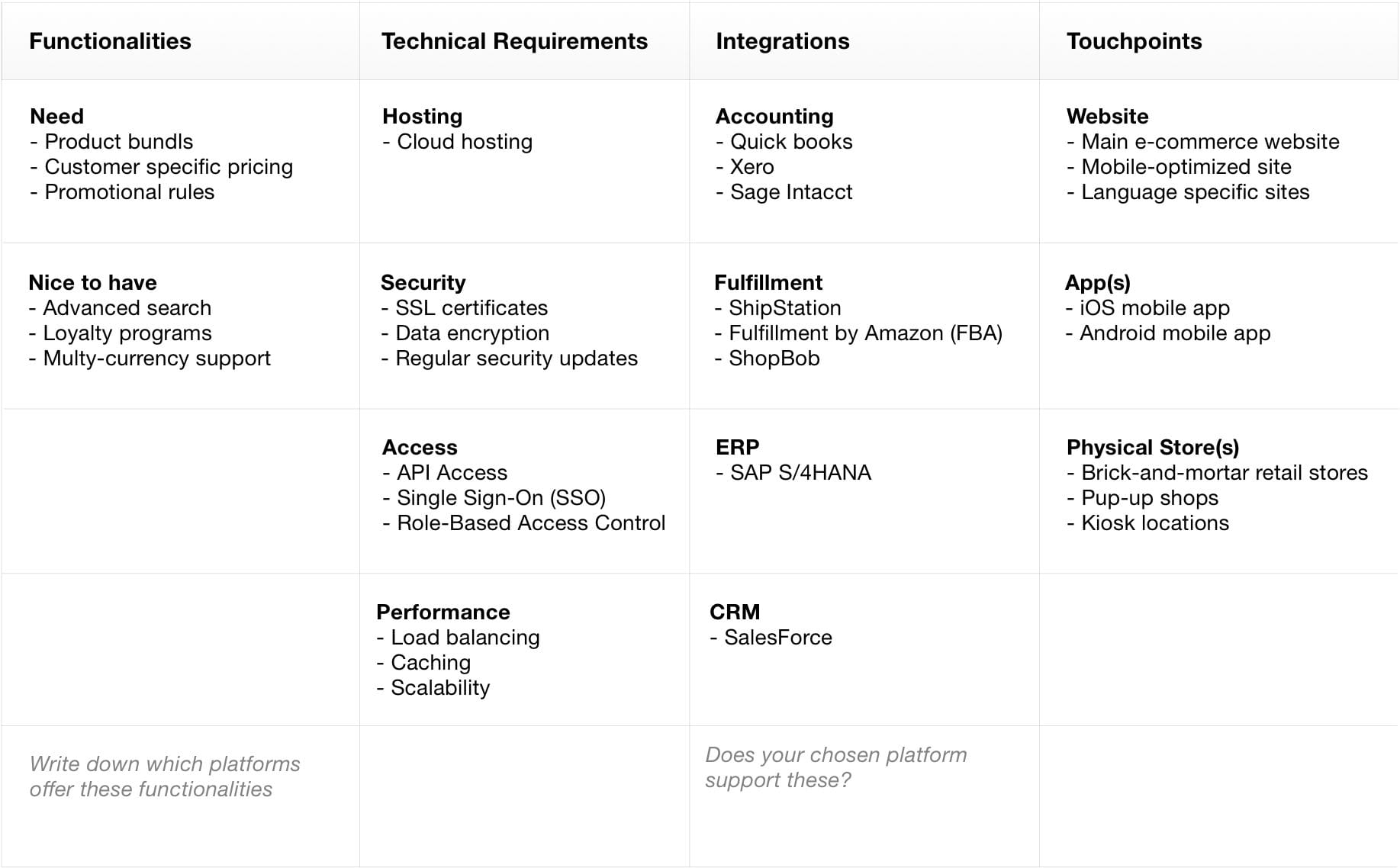Select the Technical Requirements column header
Screen dimensions: 1400x868
tap(514, 41)
